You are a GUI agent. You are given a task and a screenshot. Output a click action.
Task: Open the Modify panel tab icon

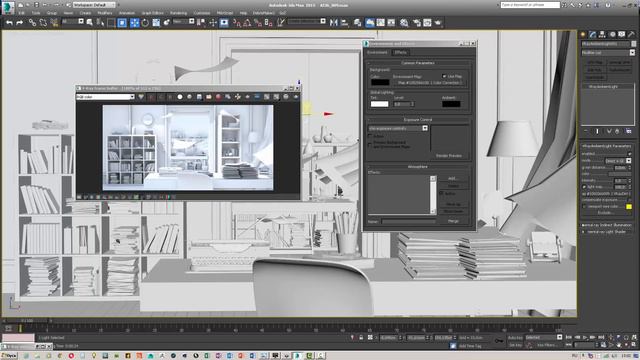pyautogui.click(x=592, y=34)
